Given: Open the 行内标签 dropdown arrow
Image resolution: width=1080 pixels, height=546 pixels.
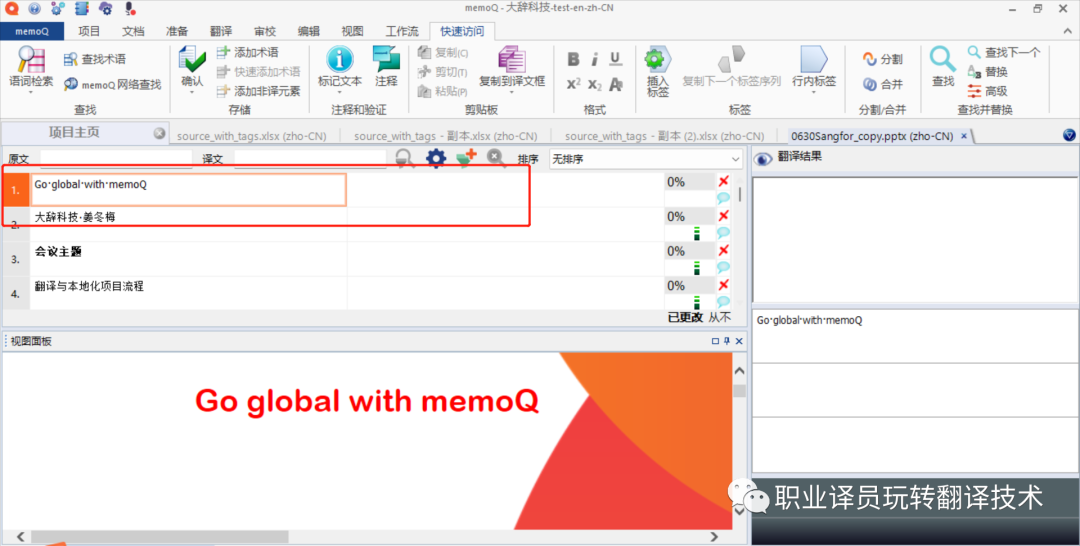Looking at the screenshot, I should coord(813,92).
